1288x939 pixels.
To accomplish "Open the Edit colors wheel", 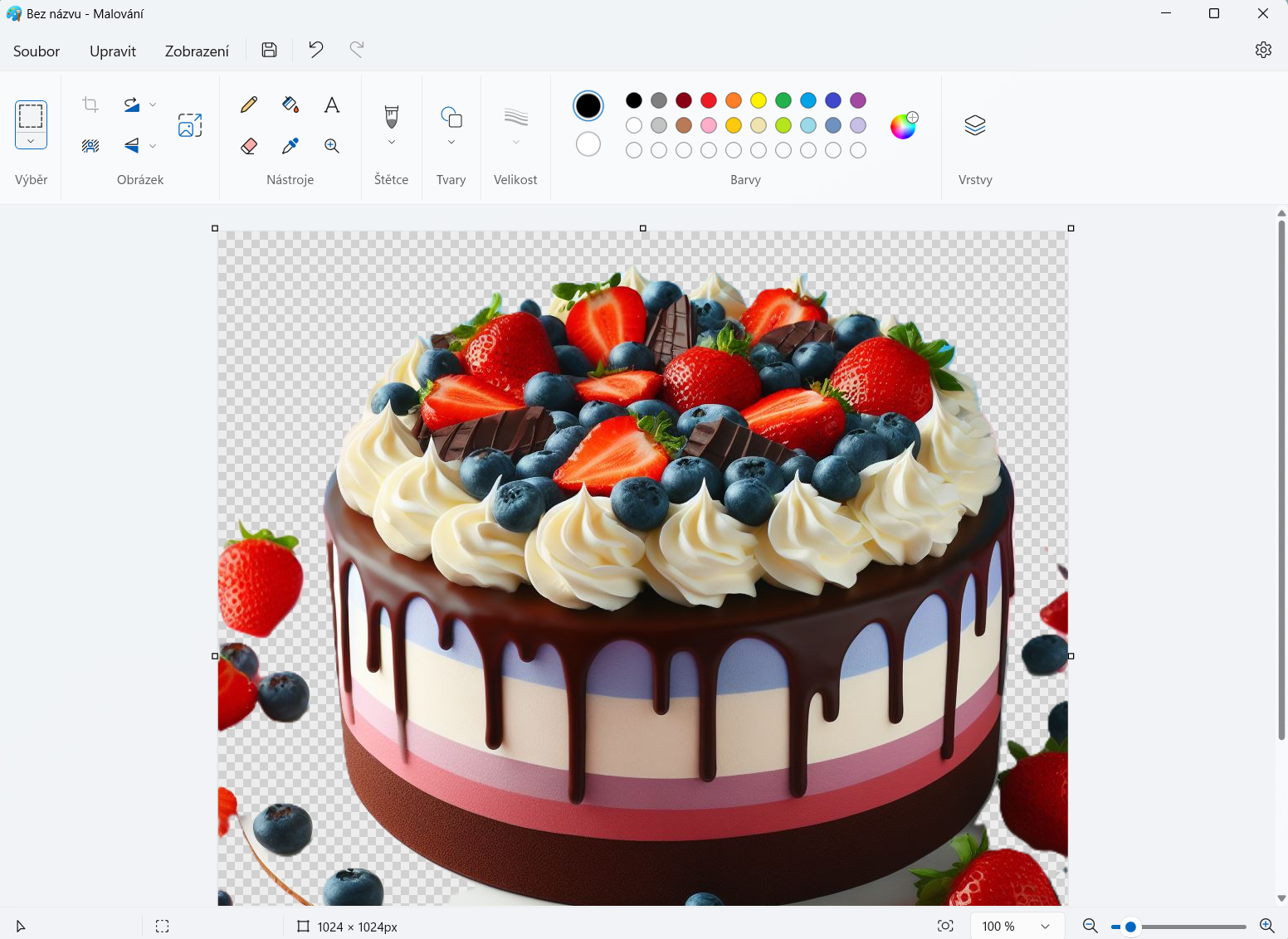I will coord(904,125).
